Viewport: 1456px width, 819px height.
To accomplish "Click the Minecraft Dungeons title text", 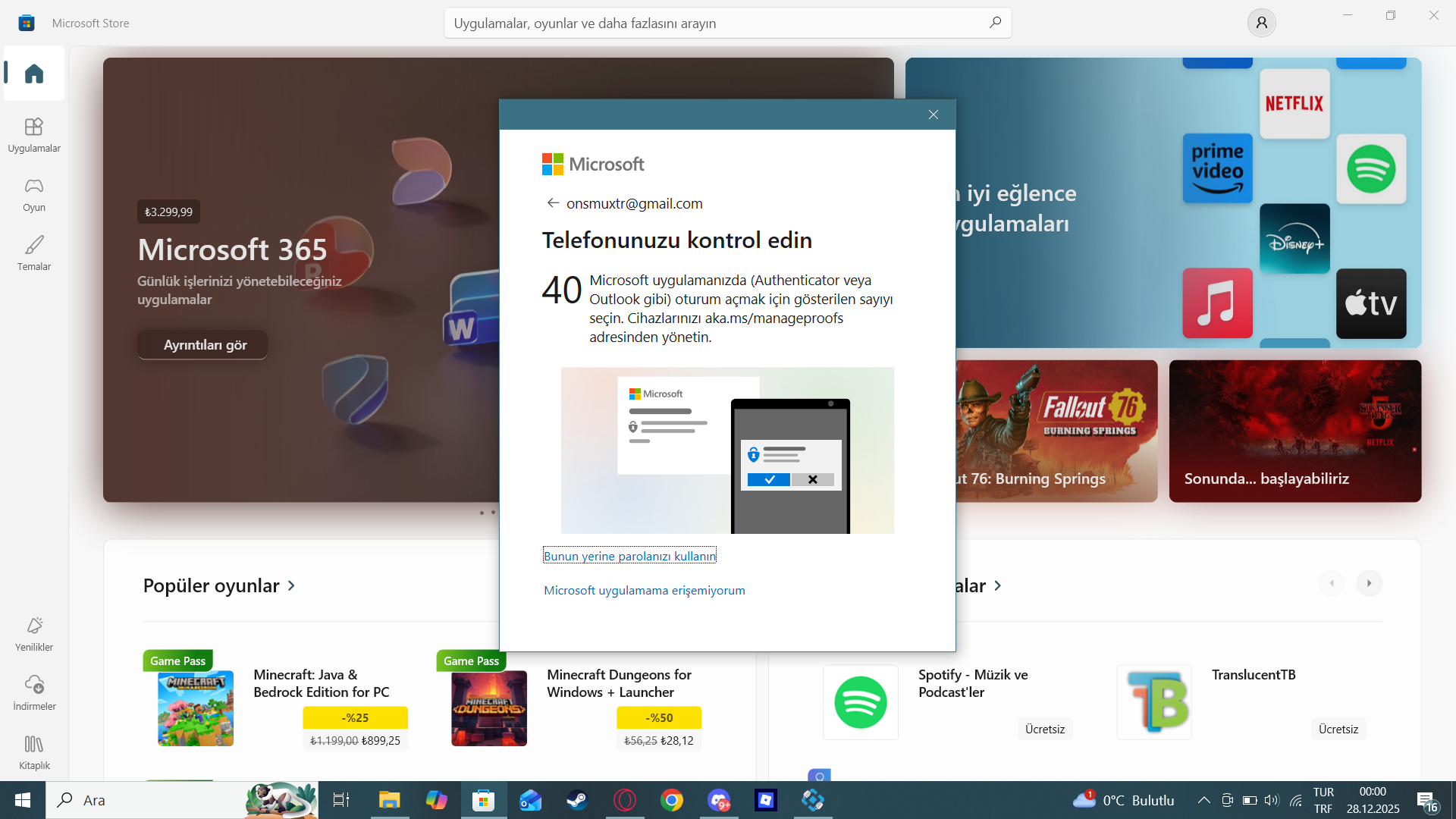I will click(619, 683).
